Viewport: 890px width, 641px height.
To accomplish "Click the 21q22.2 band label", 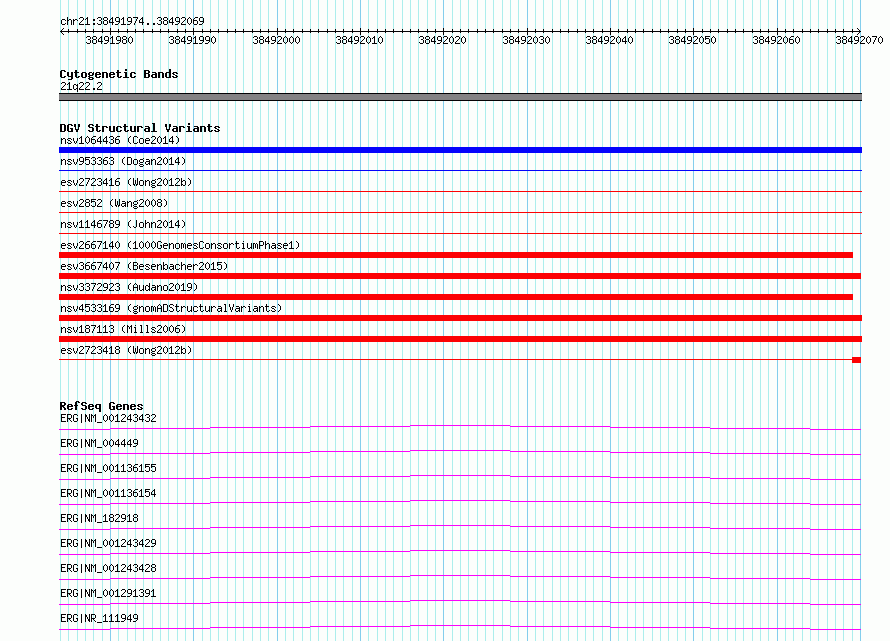I will click(81, 86).
